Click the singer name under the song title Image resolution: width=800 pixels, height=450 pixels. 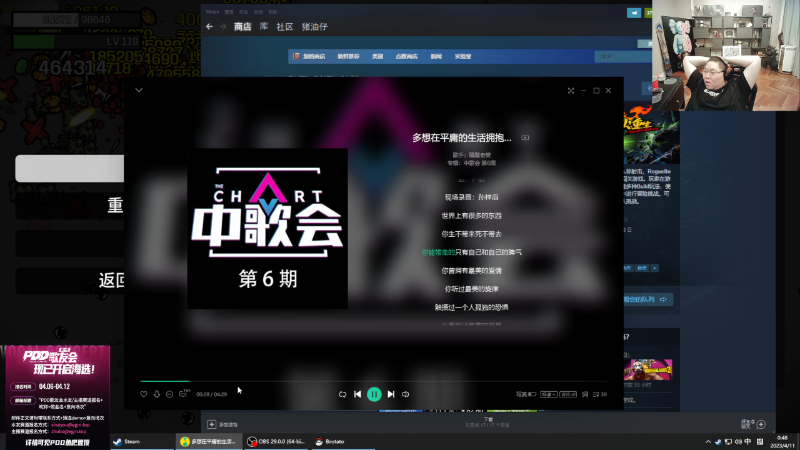480,155
